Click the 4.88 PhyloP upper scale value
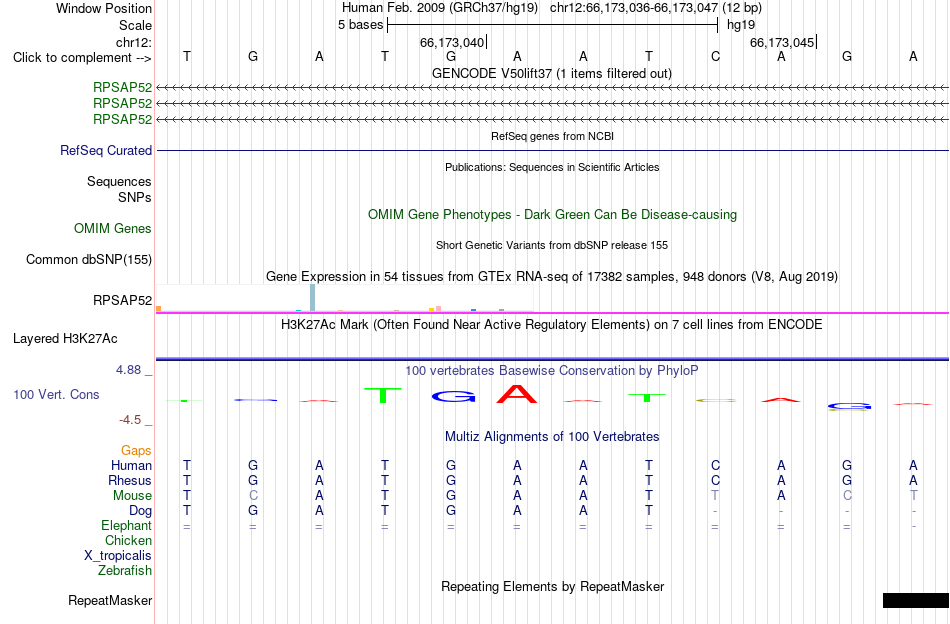 [128, 370]
